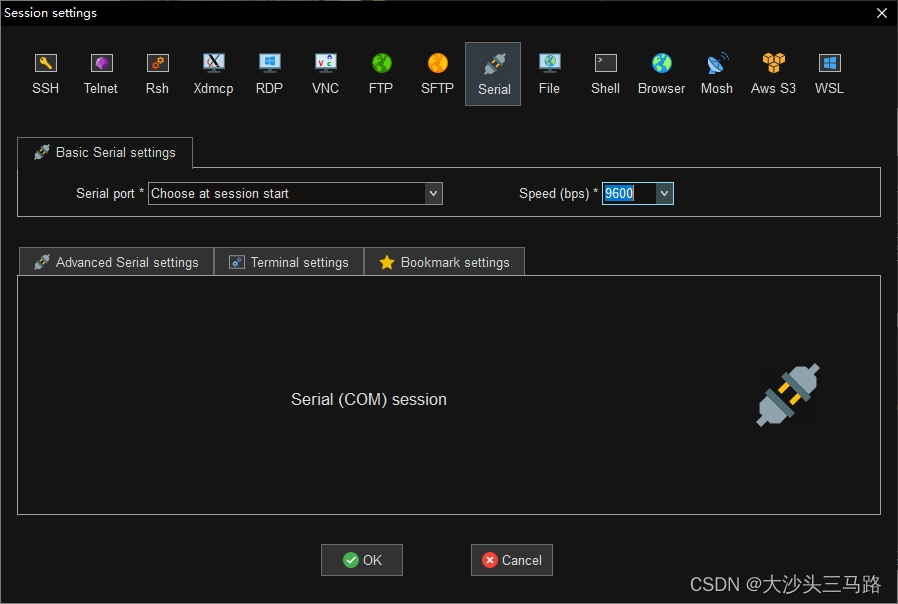Close the Session settings dialog
The image size is (898, 604).
coord(882,13)
